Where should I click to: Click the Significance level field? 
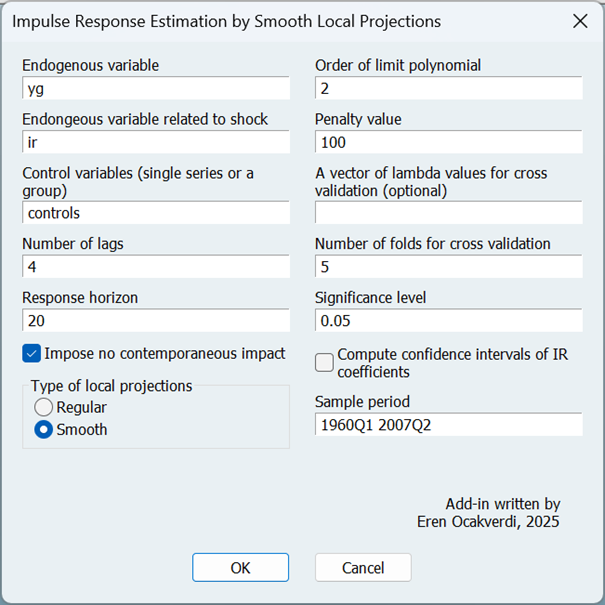coord(448,321)
